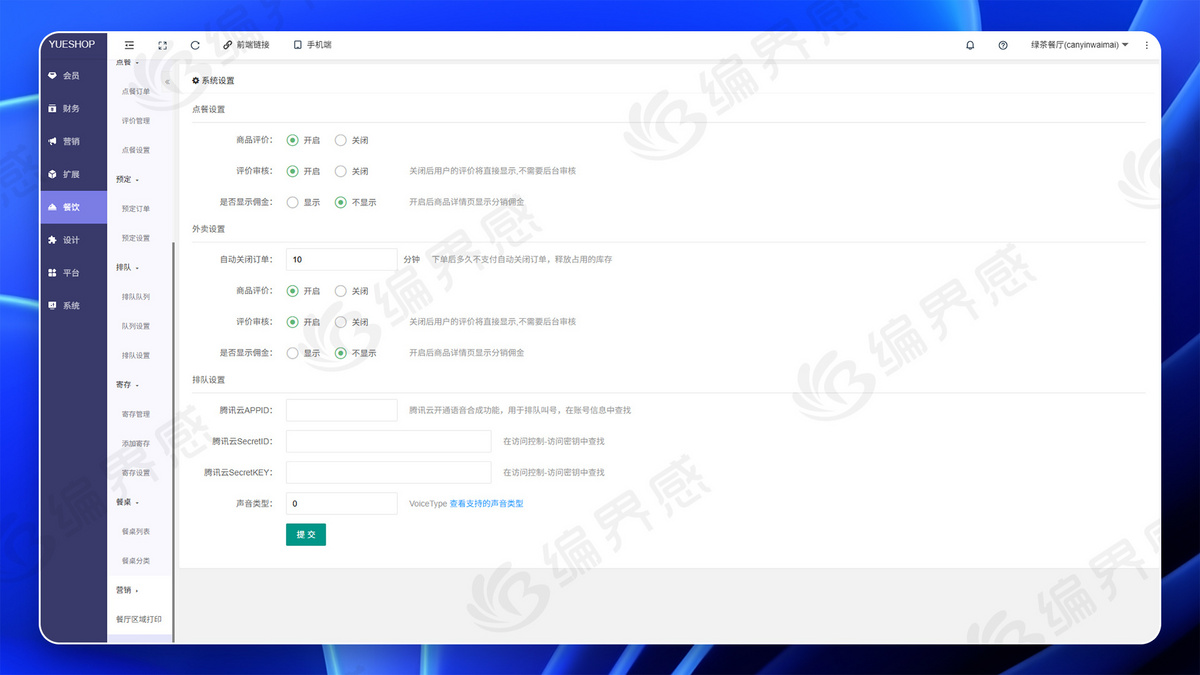
Task: Open the 会员 section in the main sidebar
Action: (x=73, y=75)
